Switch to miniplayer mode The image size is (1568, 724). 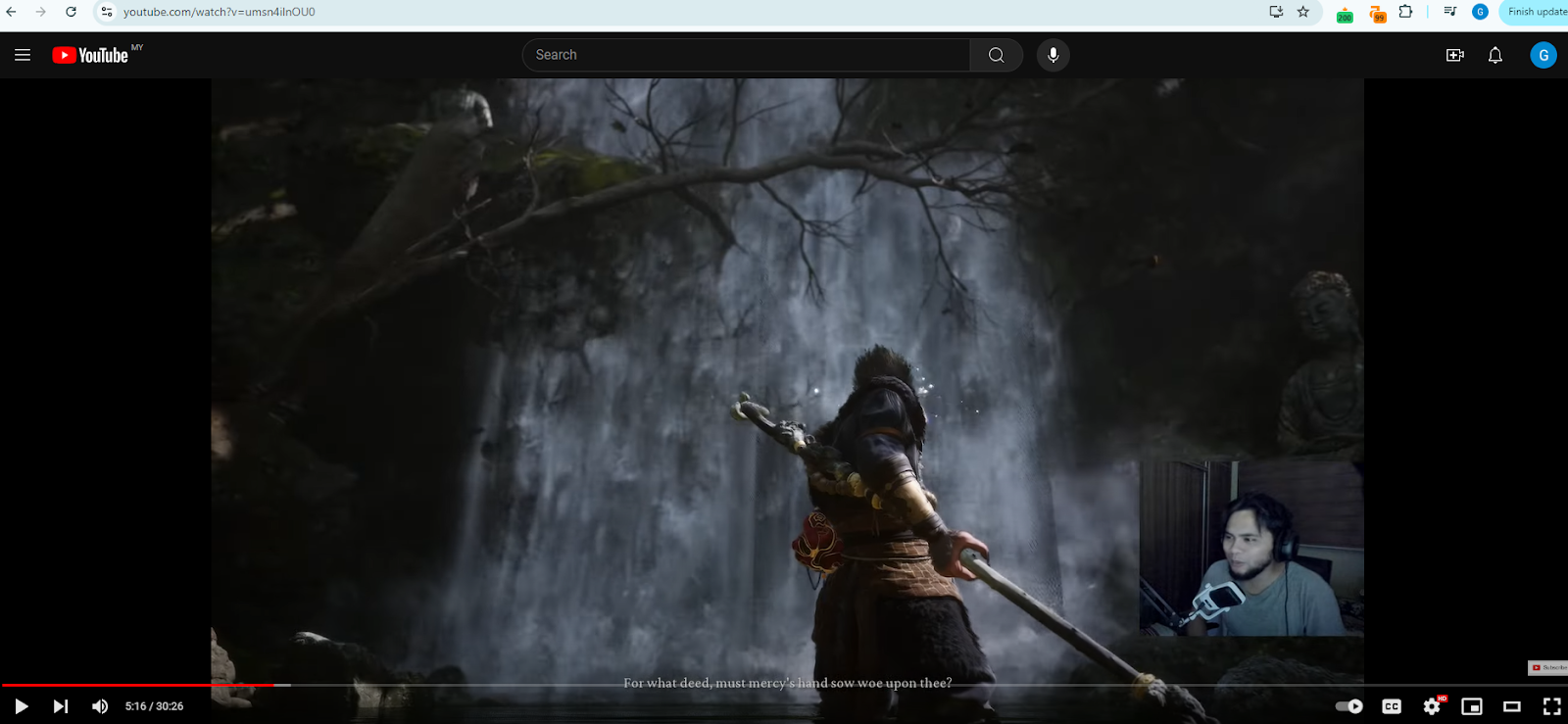[1472, 706]
